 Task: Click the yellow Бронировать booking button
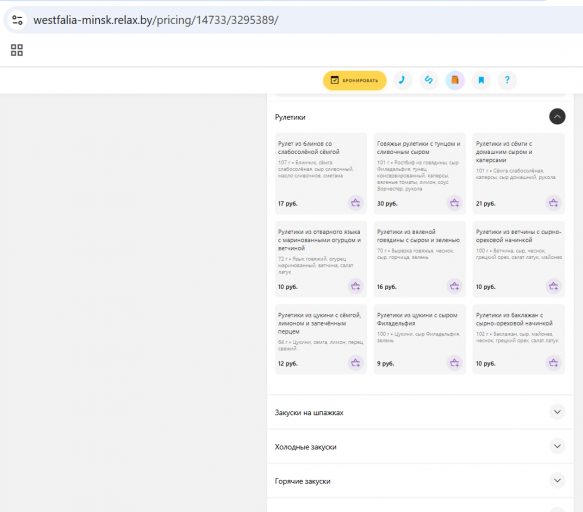[x=354, y=80]
